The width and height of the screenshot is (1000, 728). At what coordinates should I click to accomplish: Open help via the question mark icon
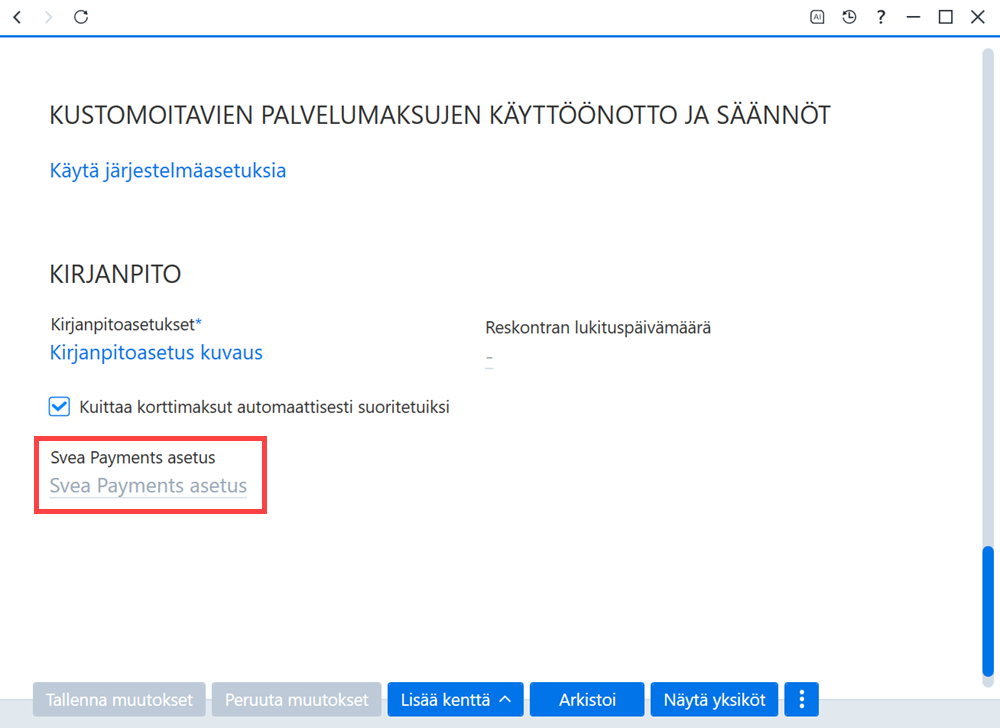881,17
